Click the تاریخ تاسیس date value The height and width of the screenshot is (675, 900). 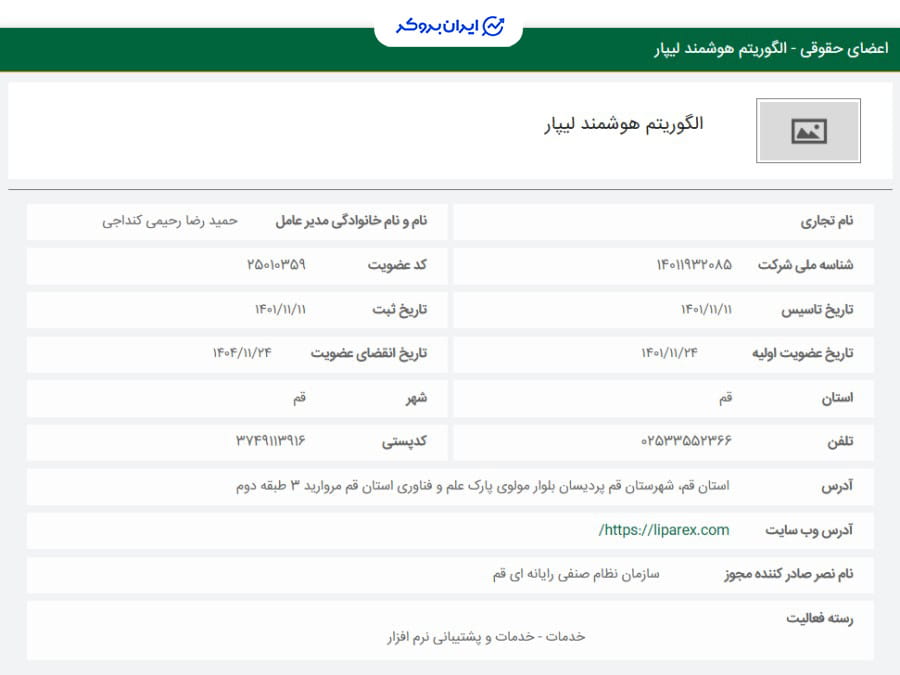coord(707,309)
